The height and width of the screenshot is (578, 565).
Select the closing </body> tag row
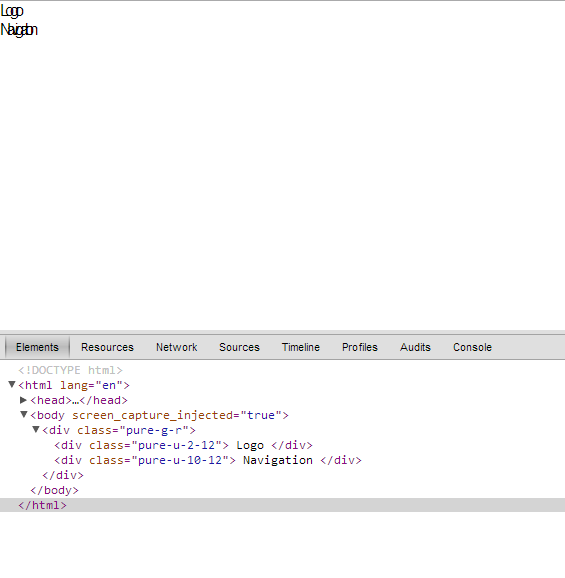click(55, 490)
